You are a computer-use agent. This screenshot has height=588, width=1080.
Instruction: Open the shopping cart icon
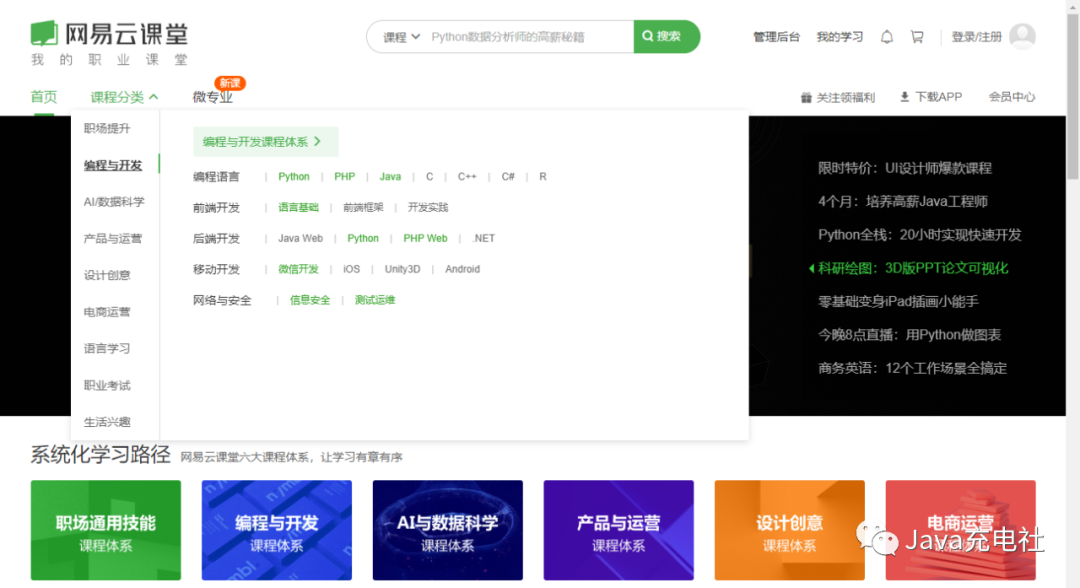click(x=916, y=35)
